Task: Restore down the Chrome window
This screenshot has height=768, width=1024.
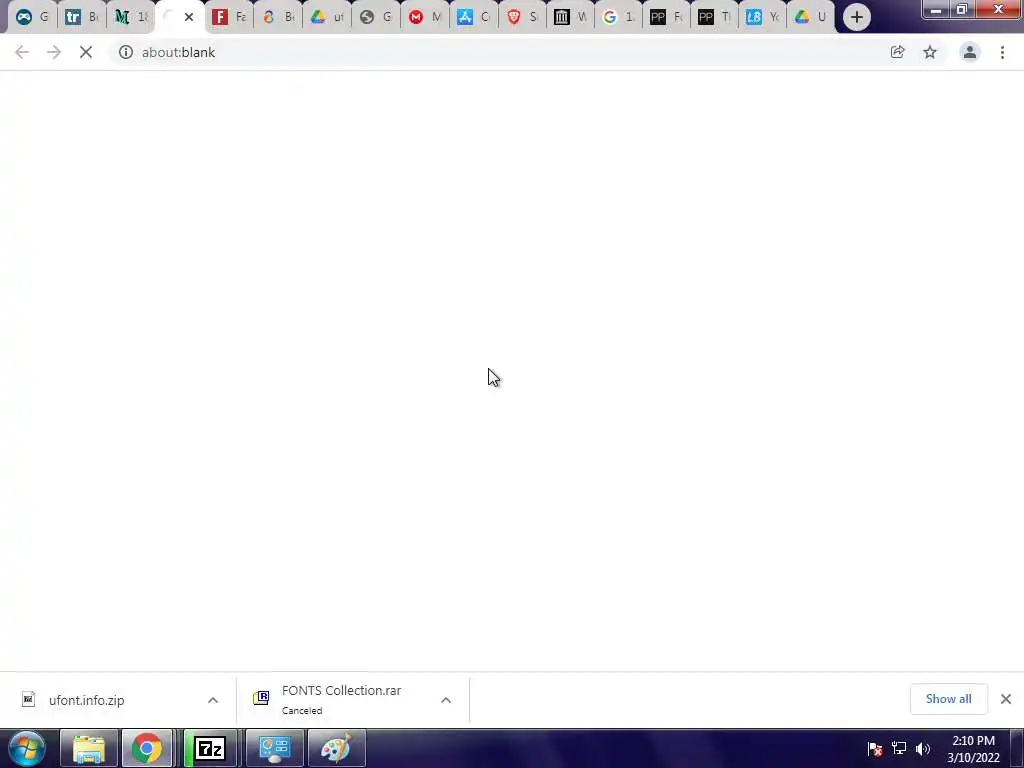Action: point(961,10)
